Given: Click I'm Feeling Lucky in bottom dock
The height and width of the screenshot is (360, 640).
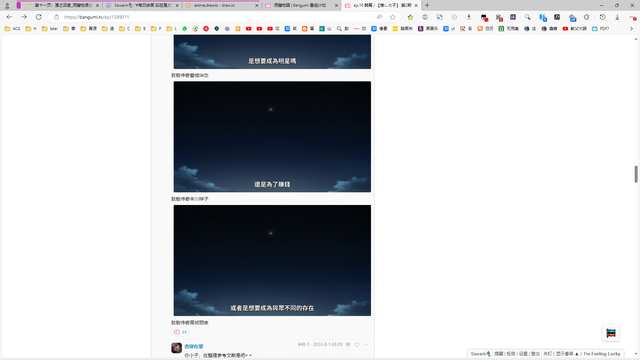Looking at the screenshot, I should [x=602, y=354].
